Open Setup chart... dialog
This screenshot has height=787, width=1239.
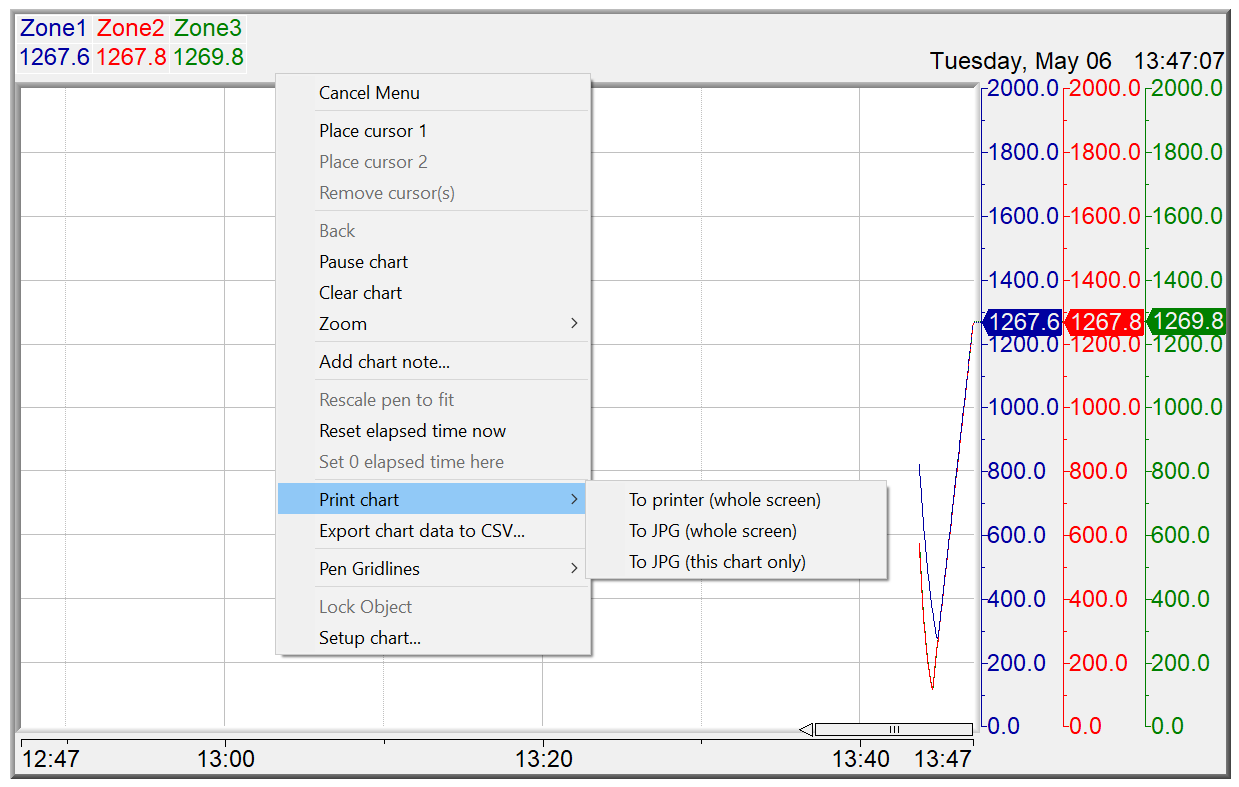click(369, 638)
